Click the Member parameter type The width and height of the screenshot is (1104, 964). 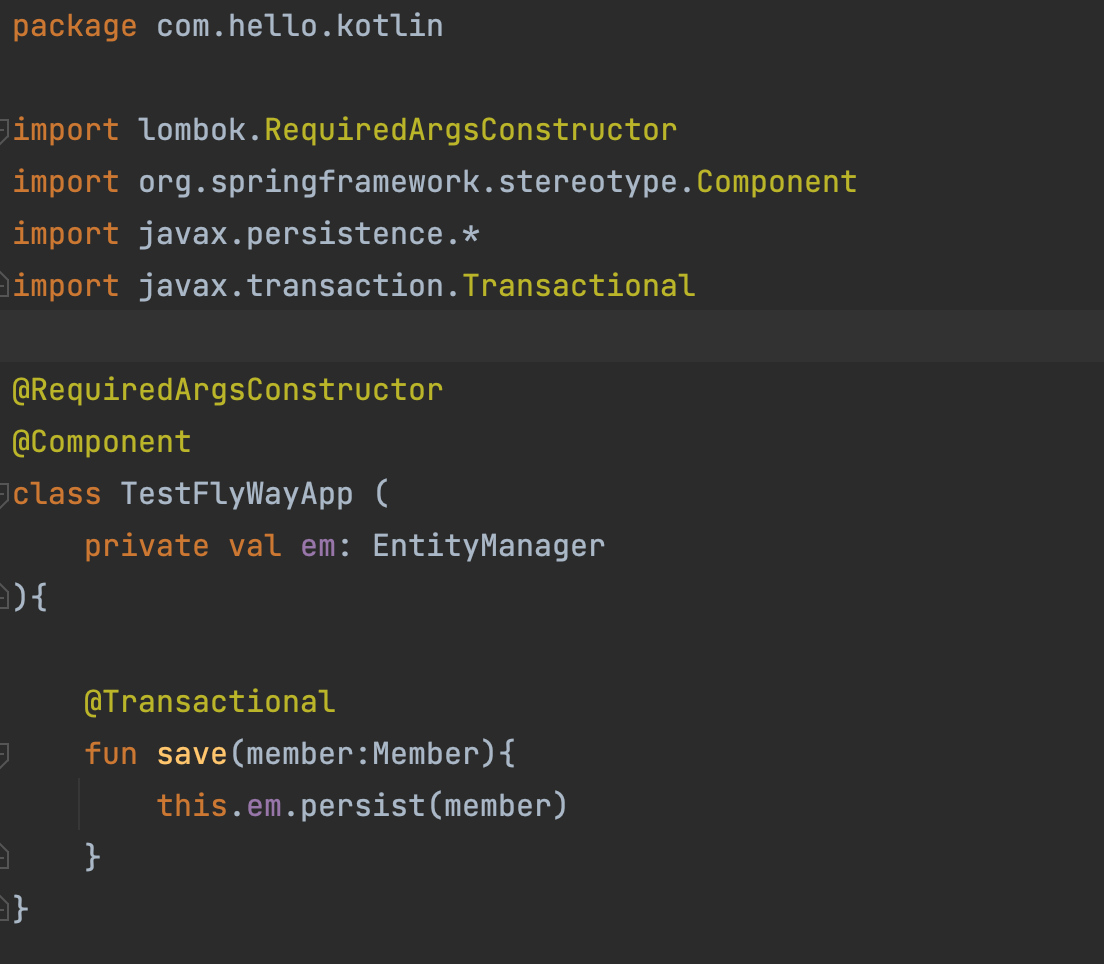click(x=426, y=753)
